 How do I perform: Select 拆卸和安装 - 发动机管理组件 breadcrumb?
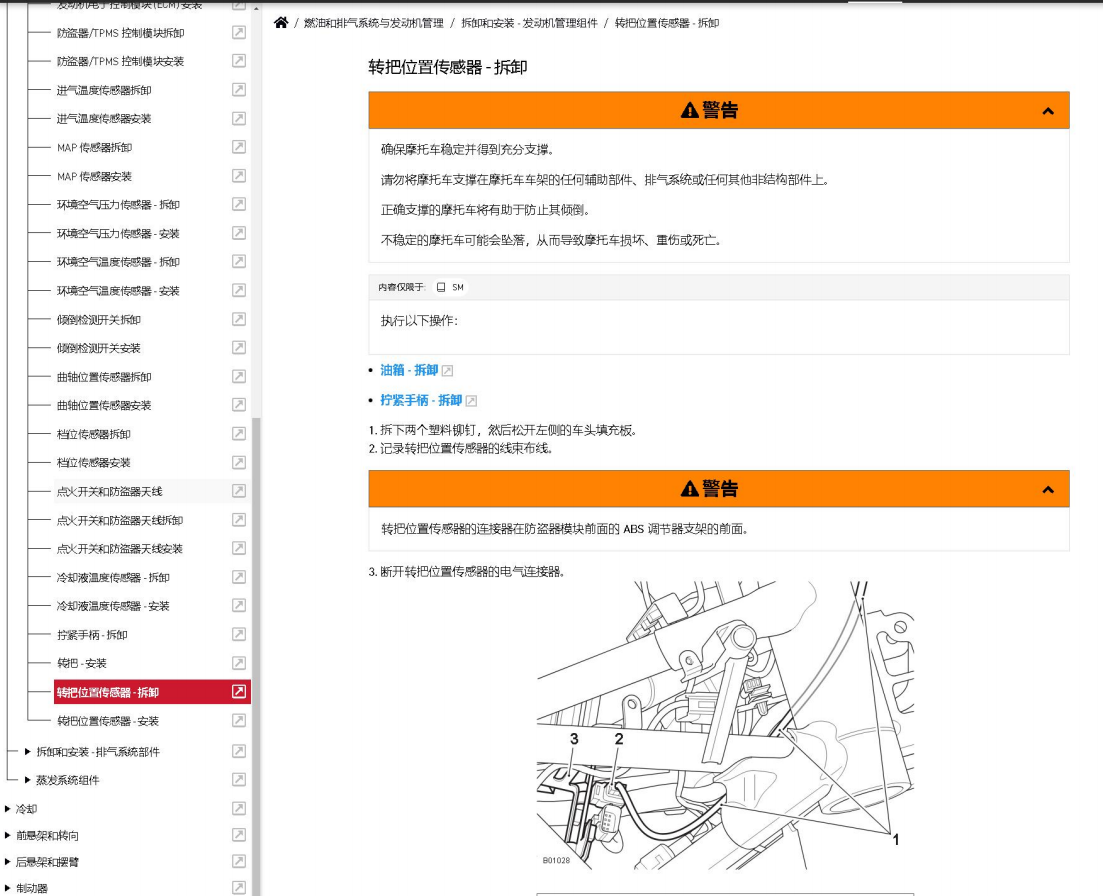pyautogui.click(x=529, y=23)
